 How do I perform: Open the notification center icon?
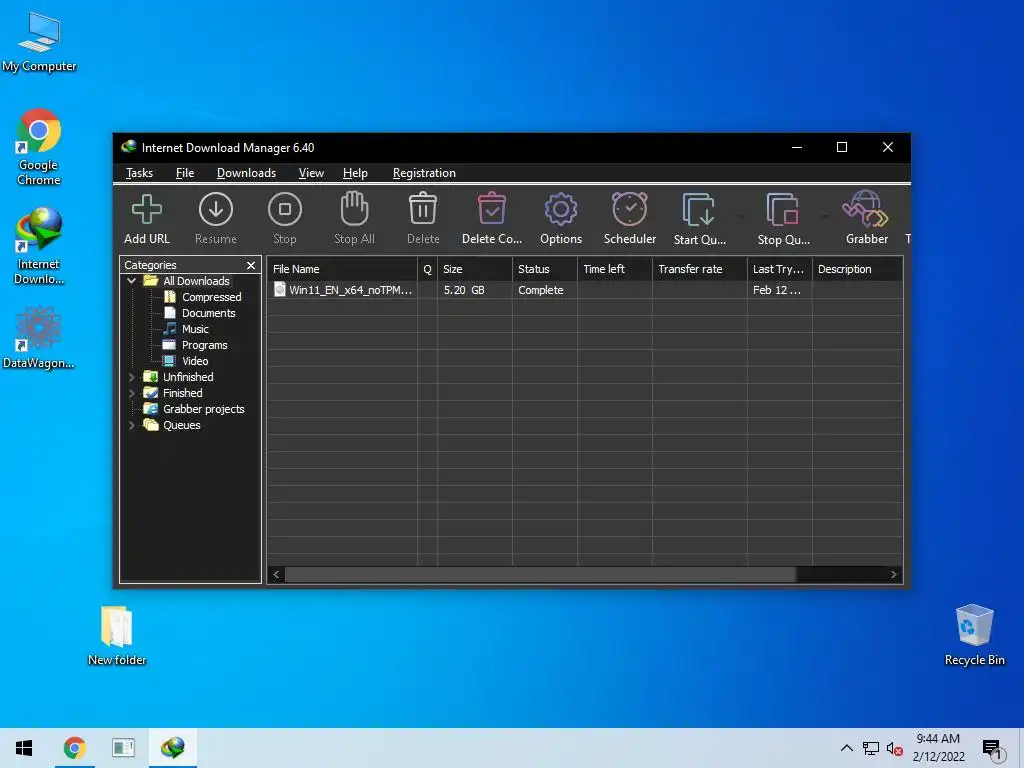point(992,749)
